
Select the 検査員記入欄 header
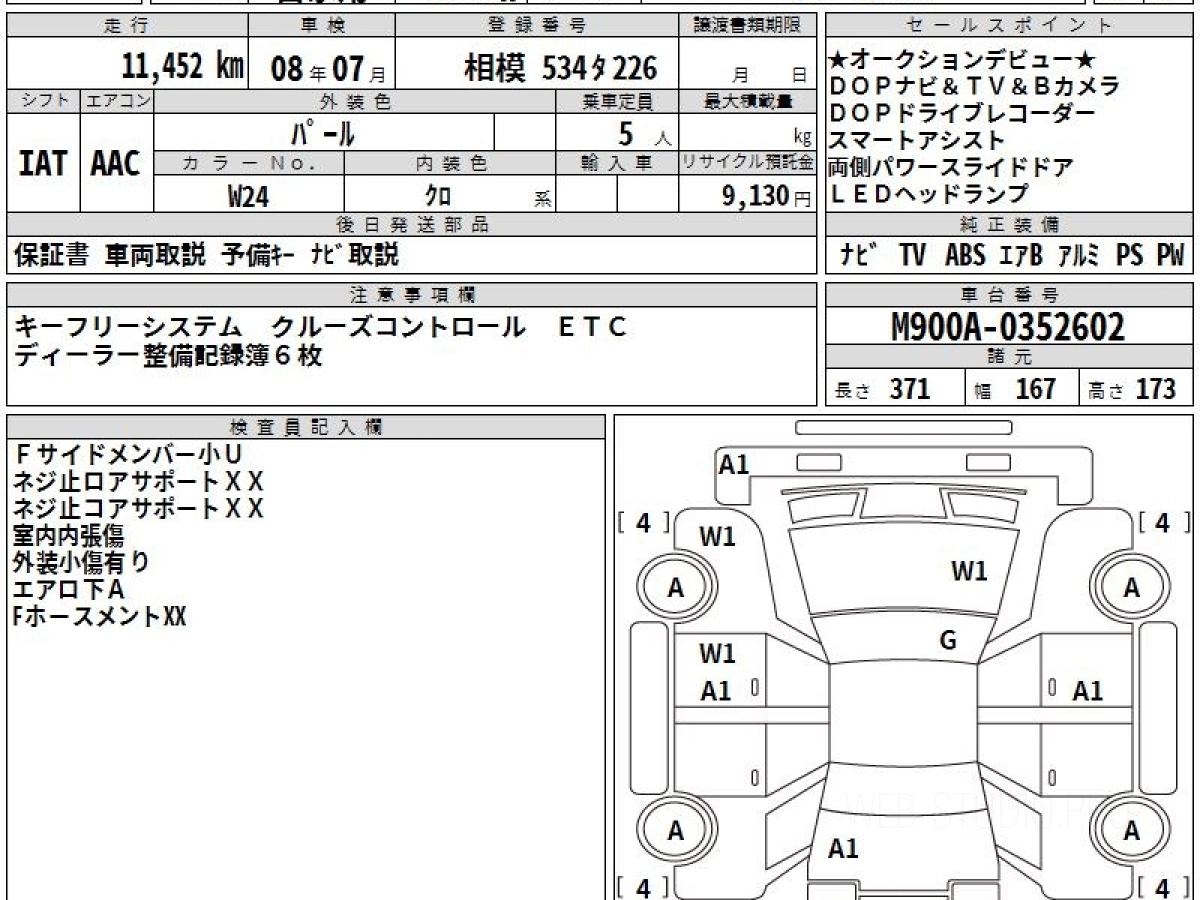(x=306, y=427)
